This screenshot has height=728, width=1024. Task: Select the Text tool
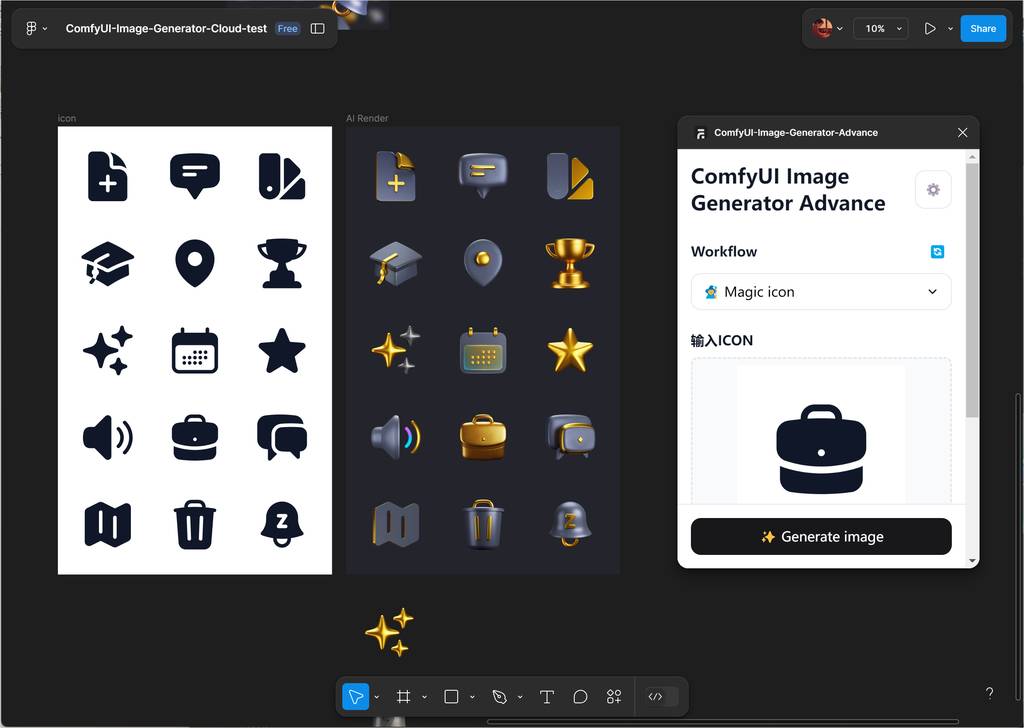[x=547, y=697]
